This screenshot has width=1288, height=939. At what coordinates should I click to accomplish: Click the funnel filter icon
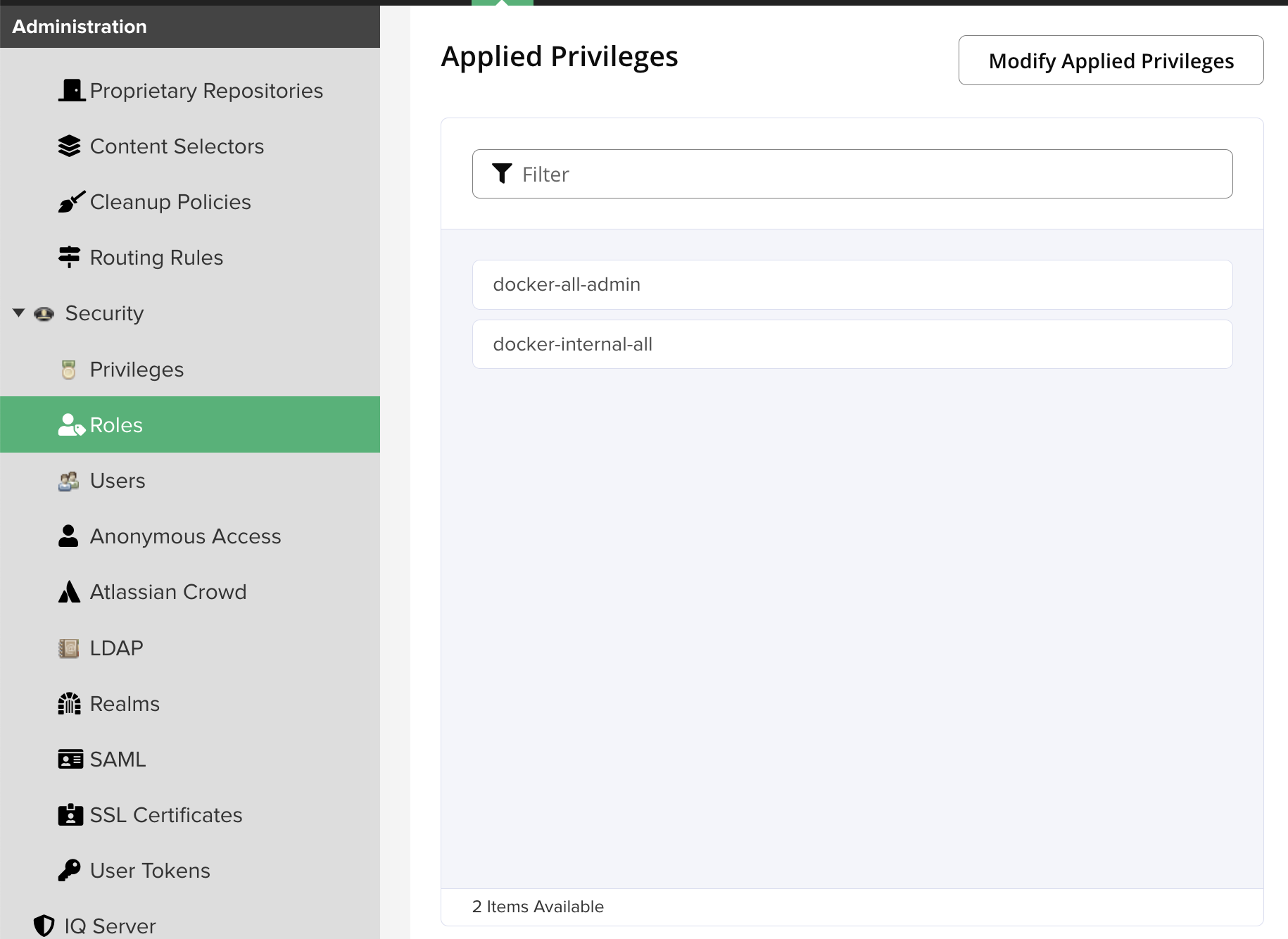point(502,173)
